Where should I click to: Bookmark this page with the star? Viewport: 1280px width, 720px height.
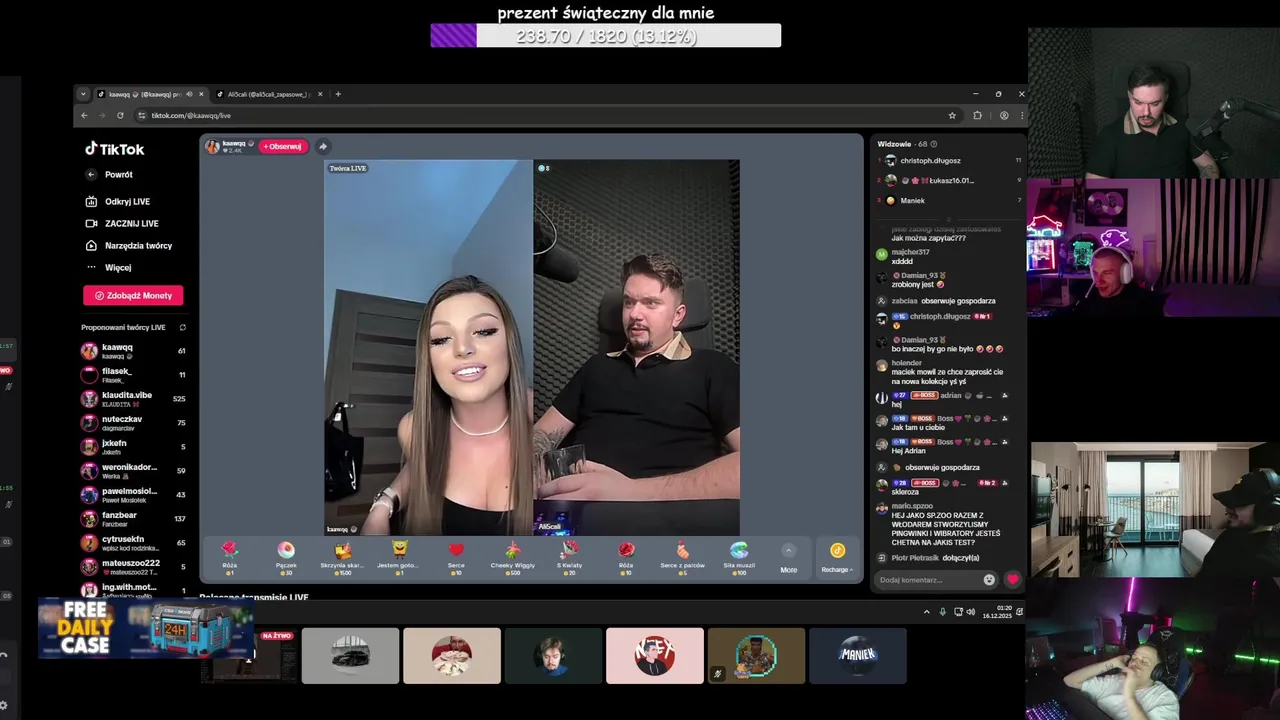(952, 115)
